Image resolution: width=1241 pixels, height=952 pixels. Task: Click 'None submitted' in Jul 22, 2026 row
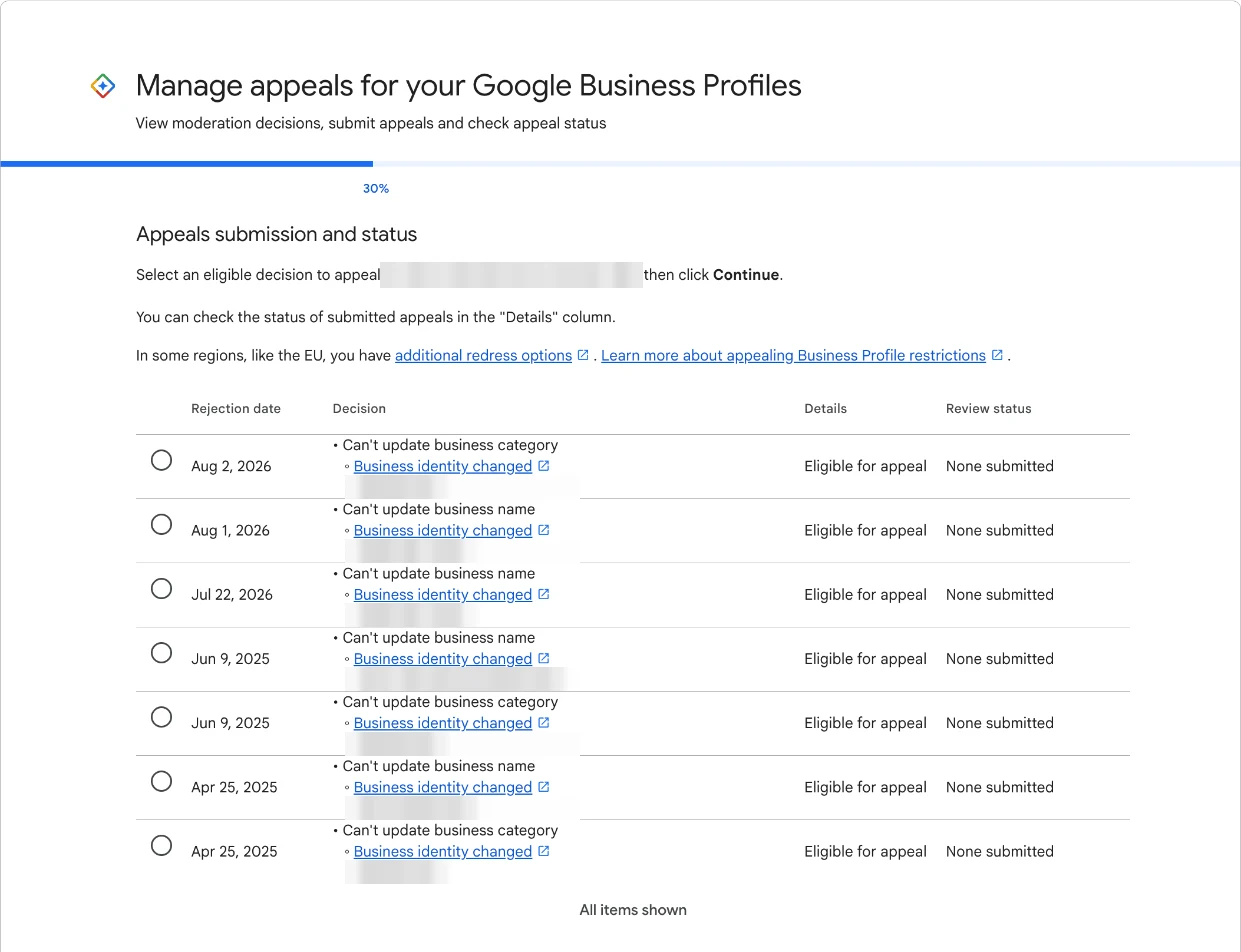point(1000,594)
